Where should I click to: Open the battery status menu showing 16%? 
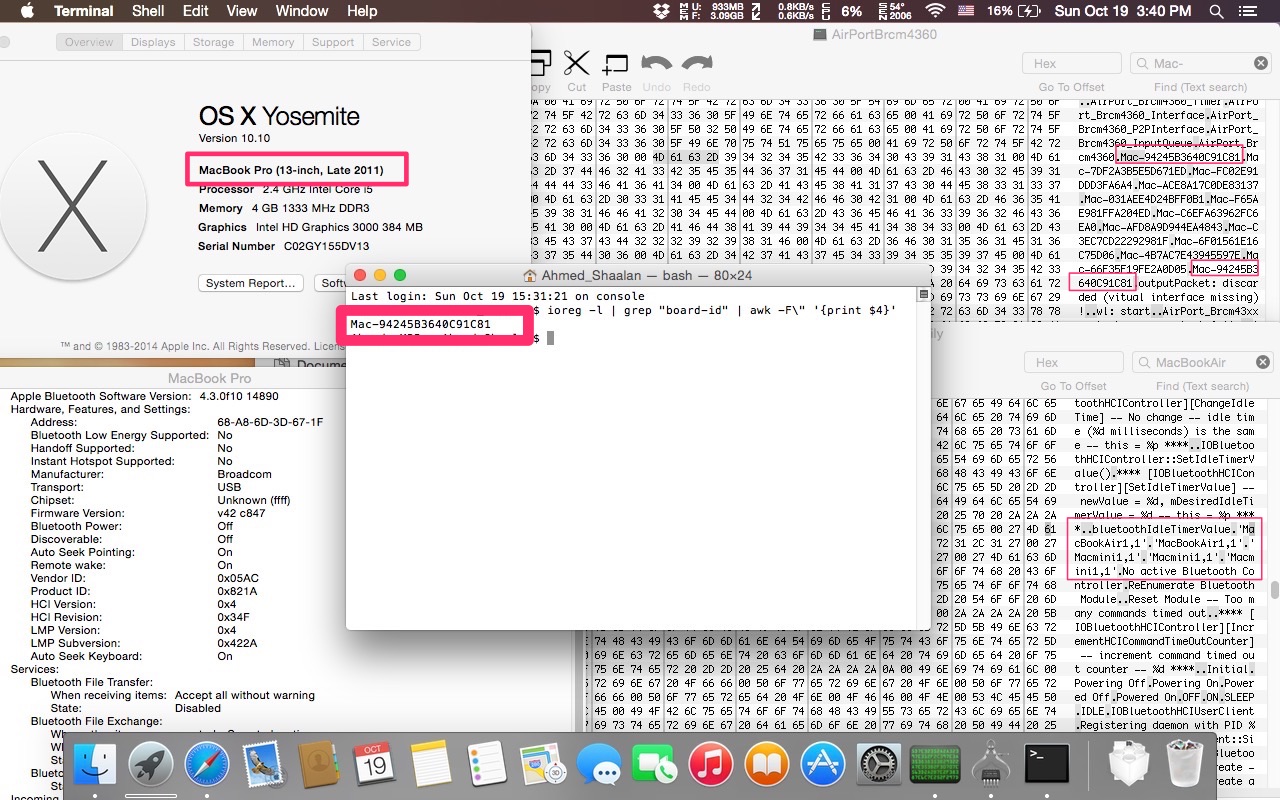tap(1014, 11)
